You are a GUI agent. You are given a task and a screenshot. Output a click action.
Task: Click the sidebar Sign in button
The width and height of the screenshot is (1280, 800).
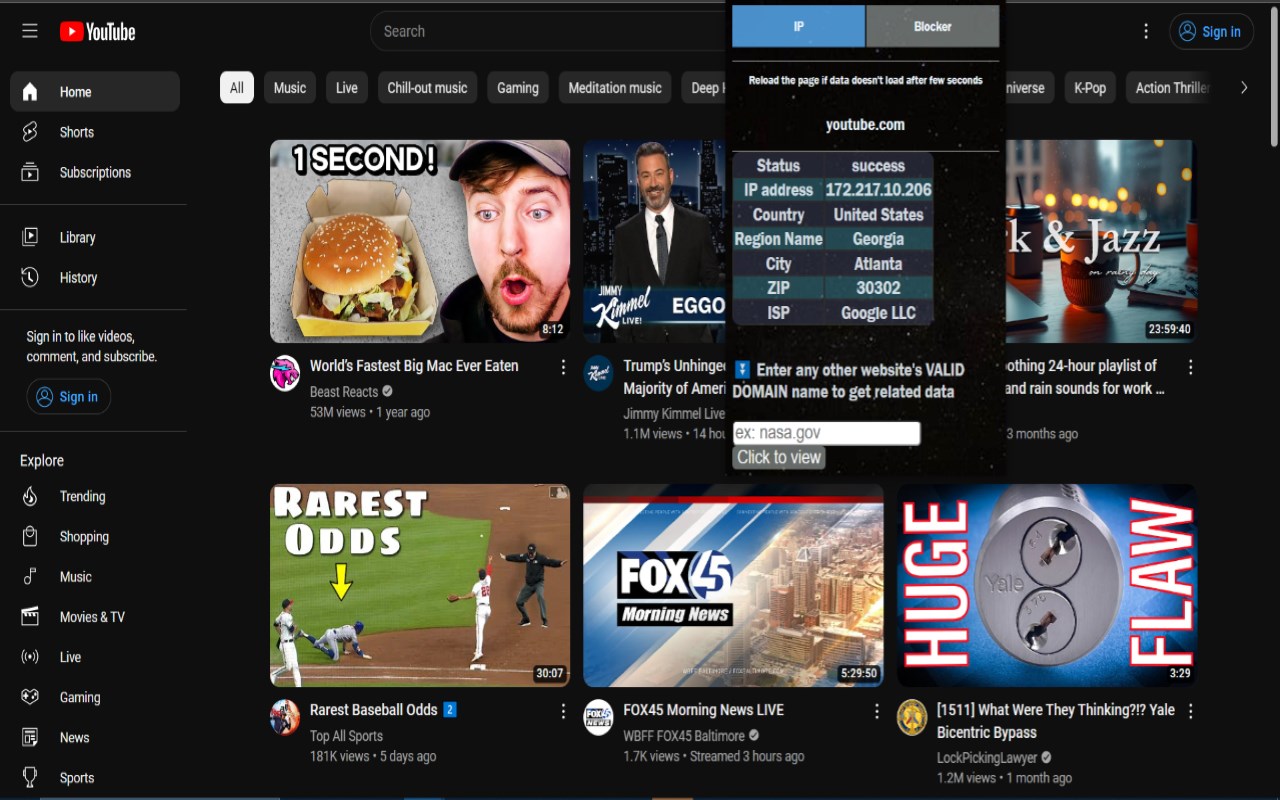(x=68, y=397)
